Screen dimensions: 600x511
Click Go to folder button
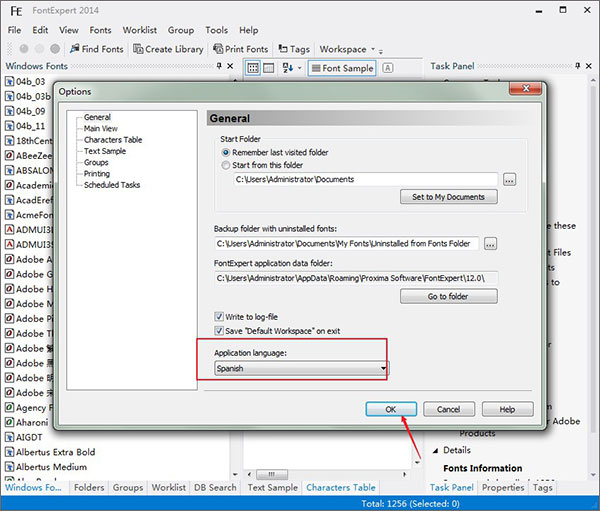pos(449,296)
